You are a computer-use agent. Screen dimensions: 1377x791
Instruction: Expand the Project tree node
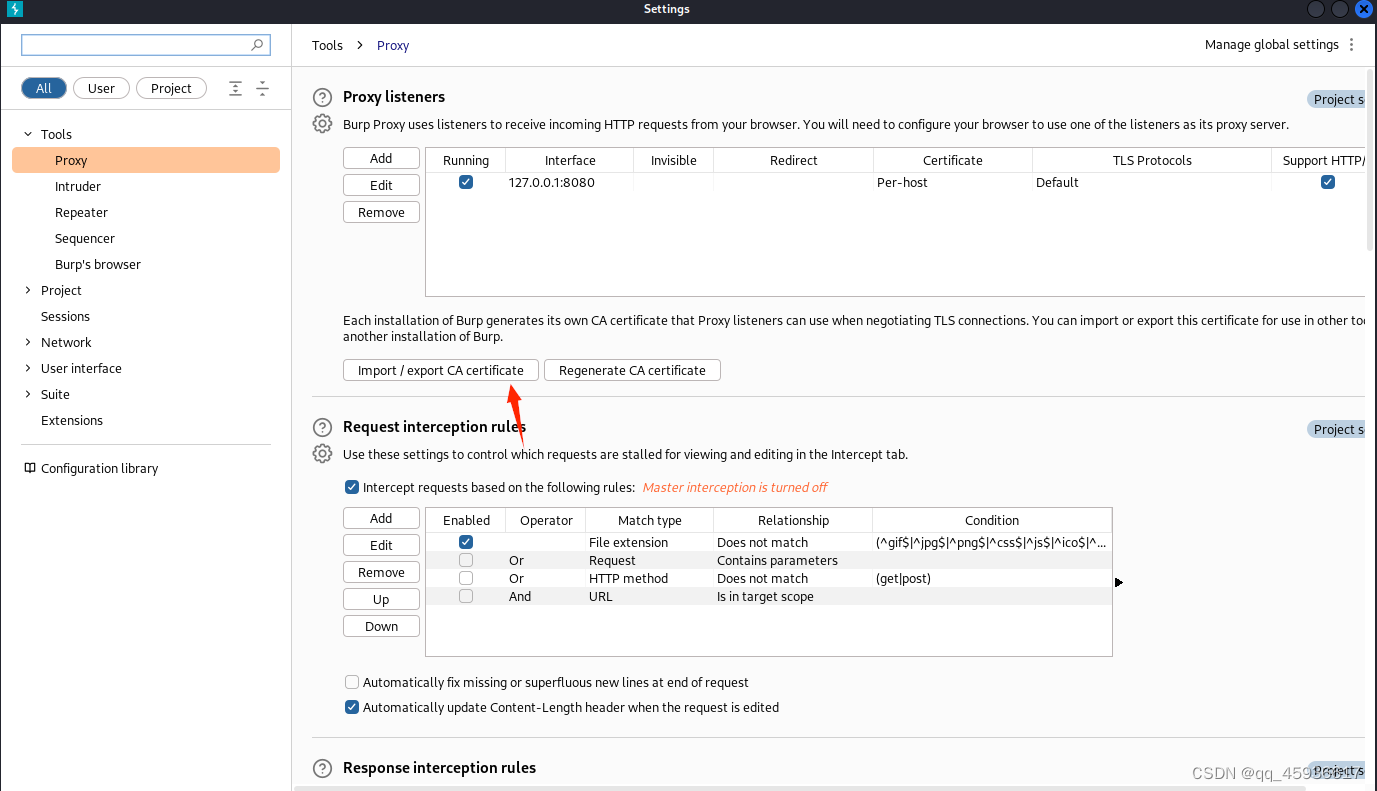coord(28,290)
